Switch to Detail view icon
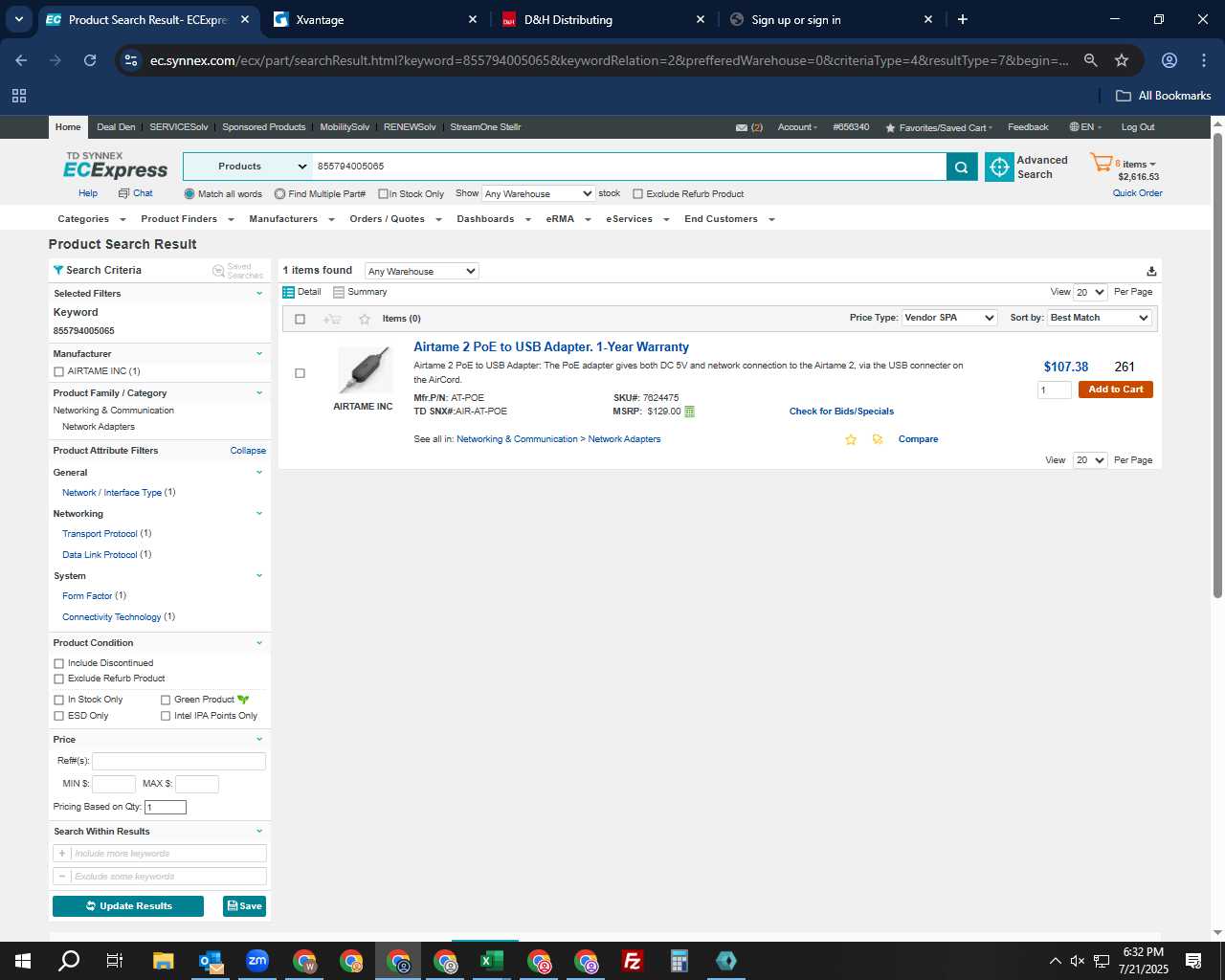The width and height of the screenshot is (1225, 980). click(x=289, y=292)
